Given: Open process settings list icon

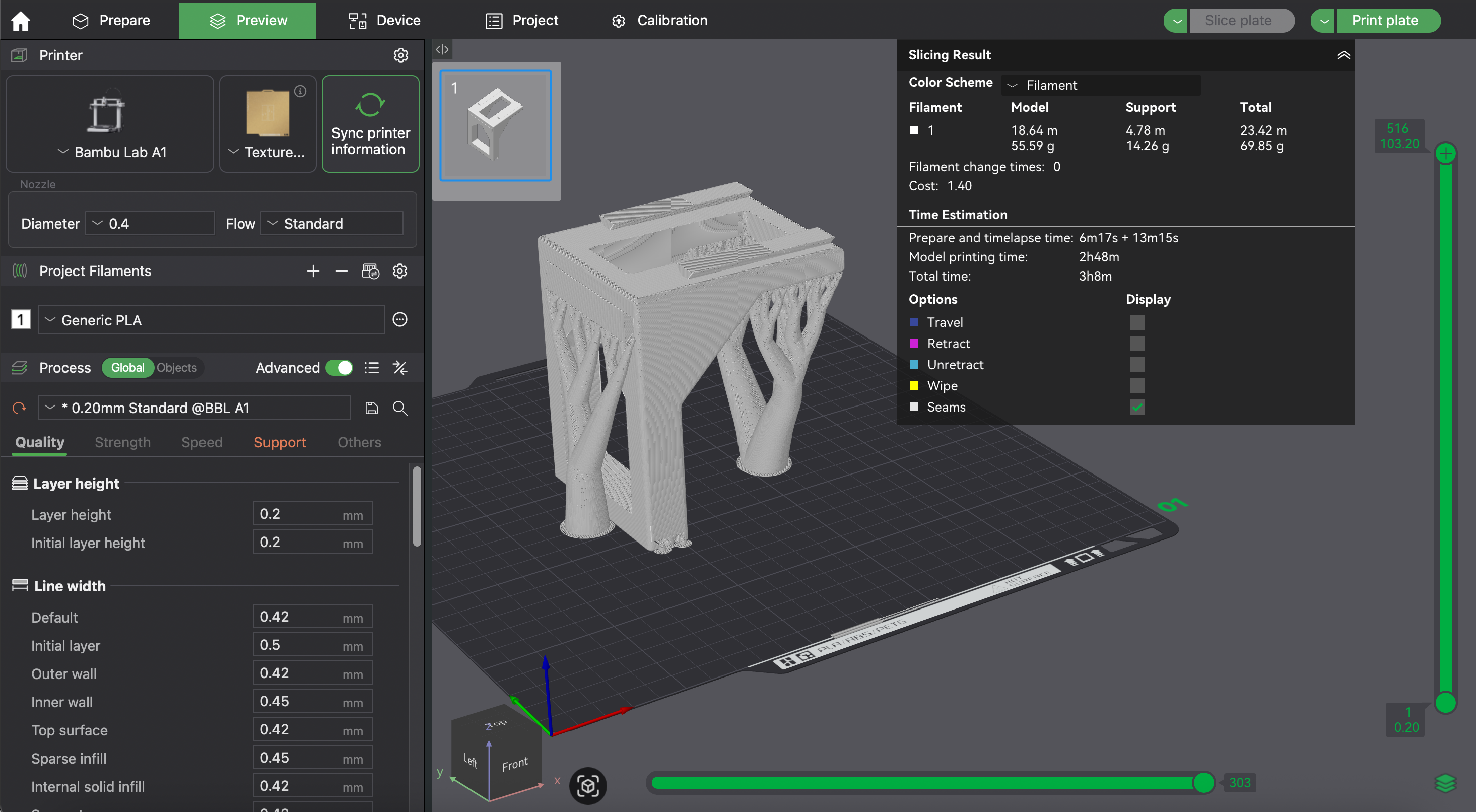Looking at the screenshot, I should click(372, 368).
